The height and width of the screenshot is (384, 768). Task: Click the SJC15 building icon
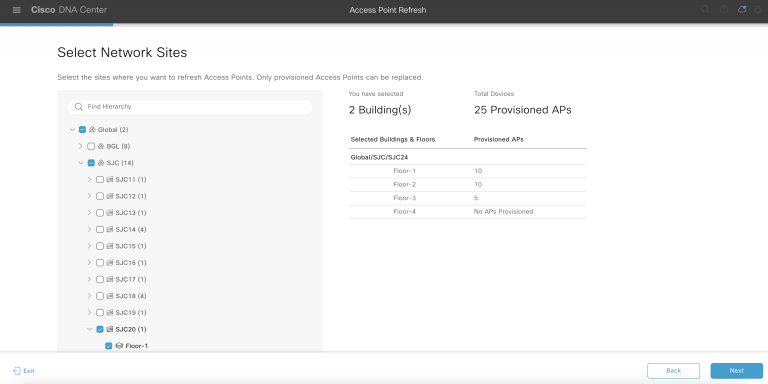pos(110,246)
